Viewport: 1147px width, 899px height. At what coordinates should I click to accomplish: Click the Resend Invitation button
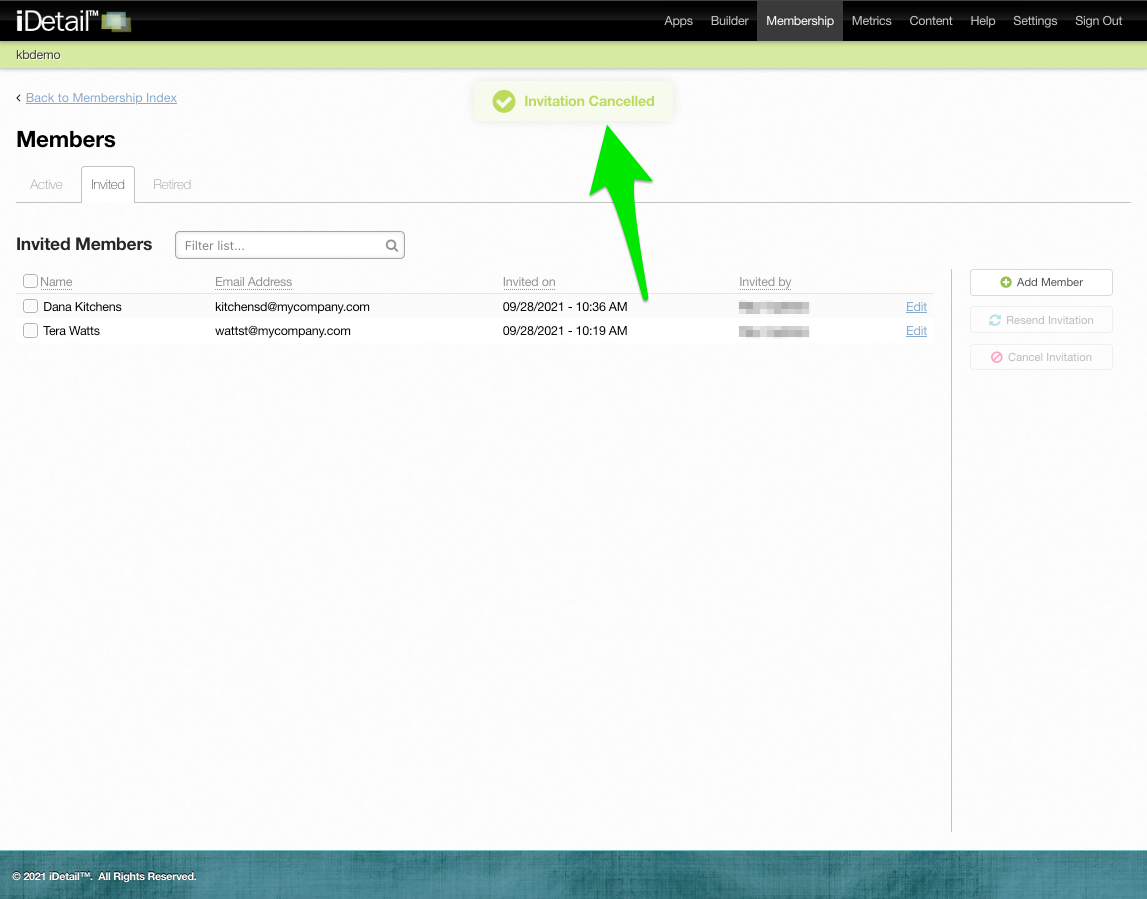click(x=1041, y=320)
